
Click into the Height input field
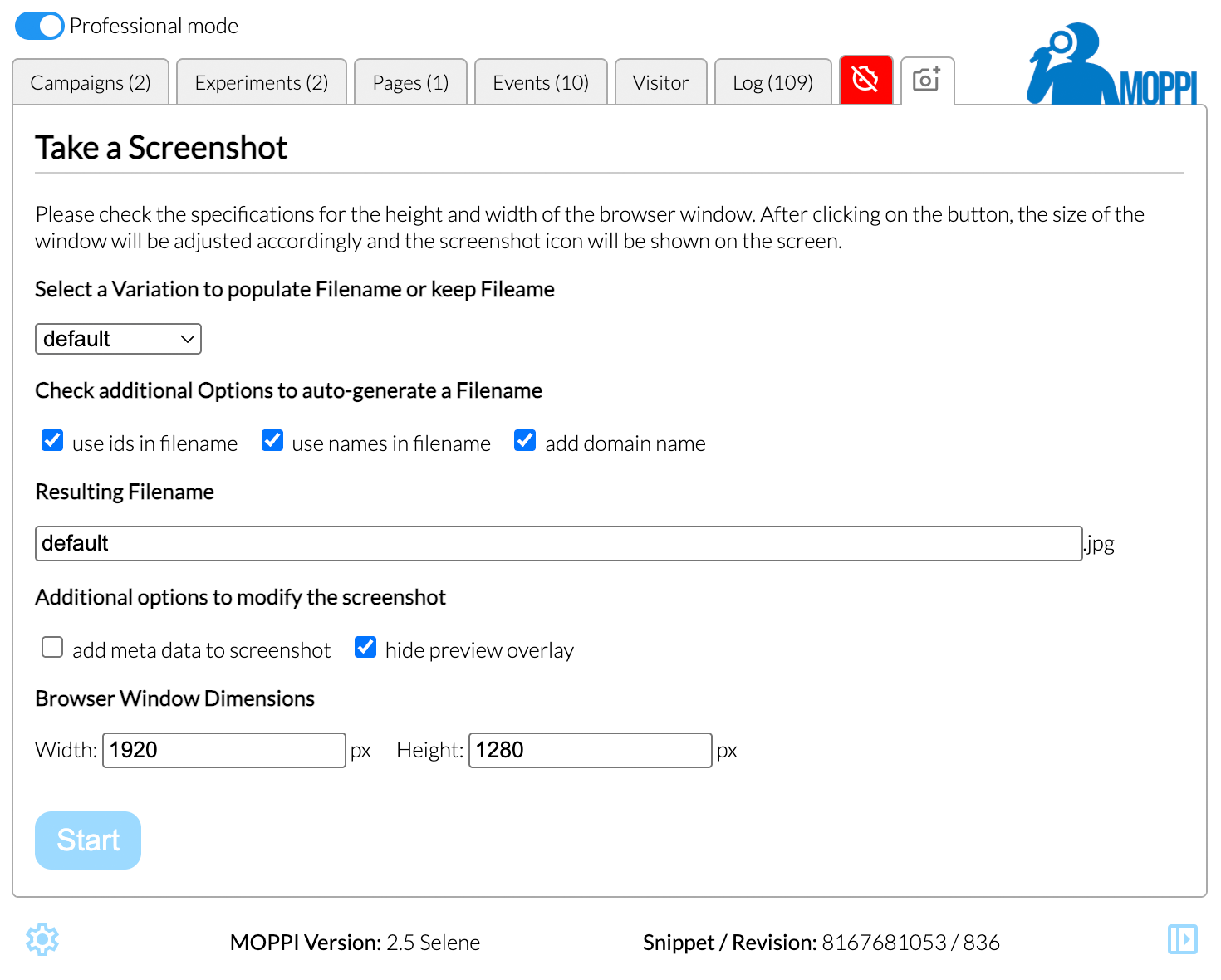[590, 751]
